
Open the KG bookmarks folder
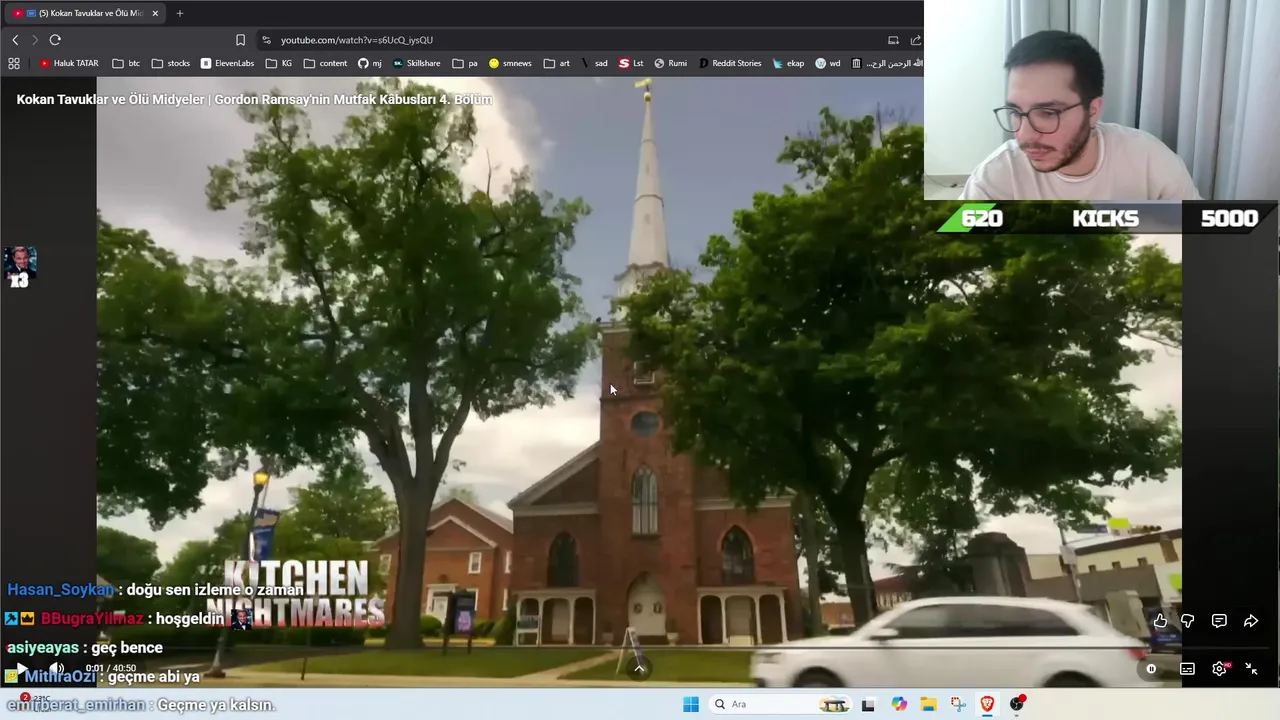coord(279,63)
